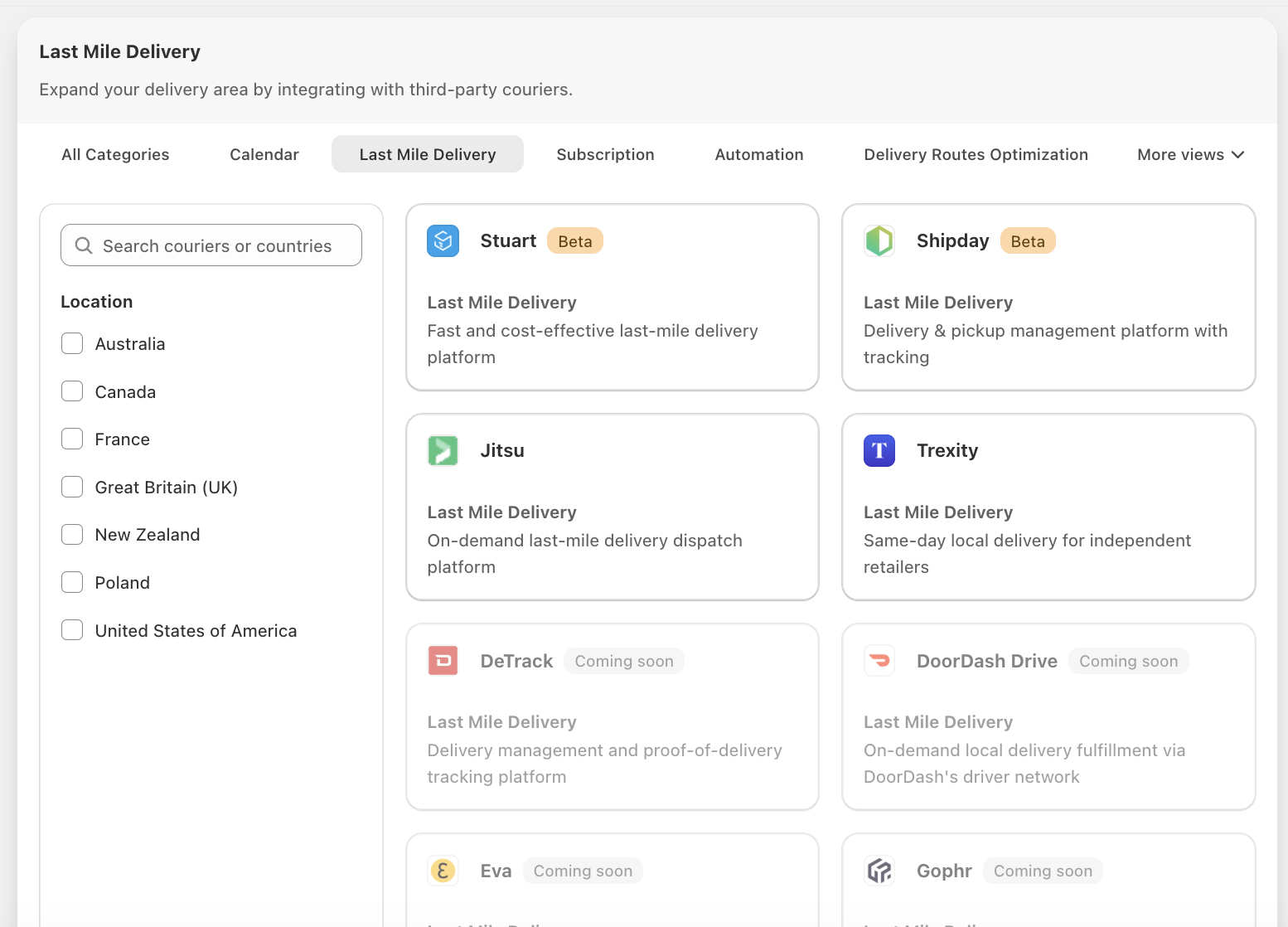Click "On-demand last-mile delivery dispatch platform" description

(x=584, y=554)
